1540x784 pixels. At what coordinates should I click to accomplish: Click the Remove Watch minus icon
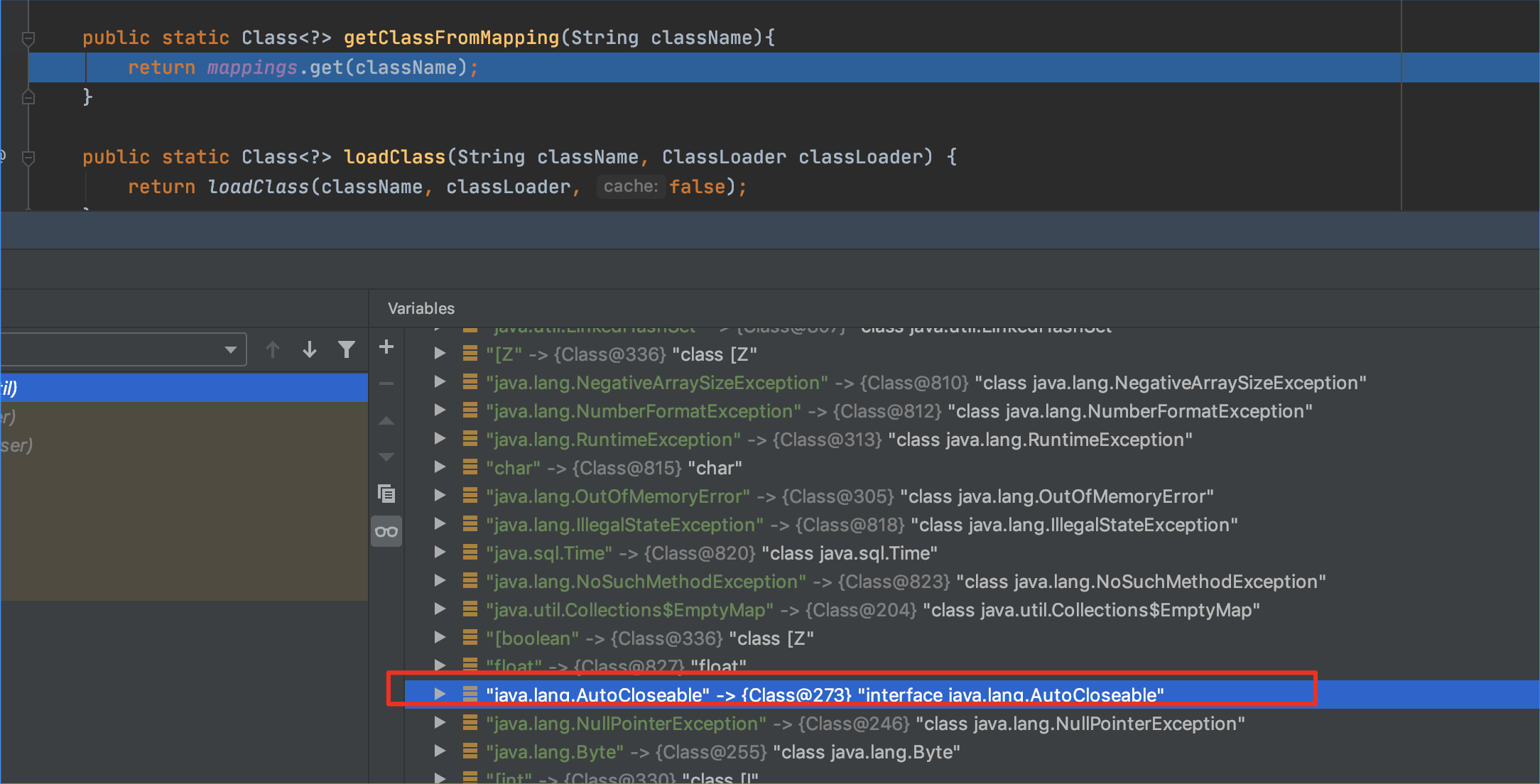click(x=386, y=383)
